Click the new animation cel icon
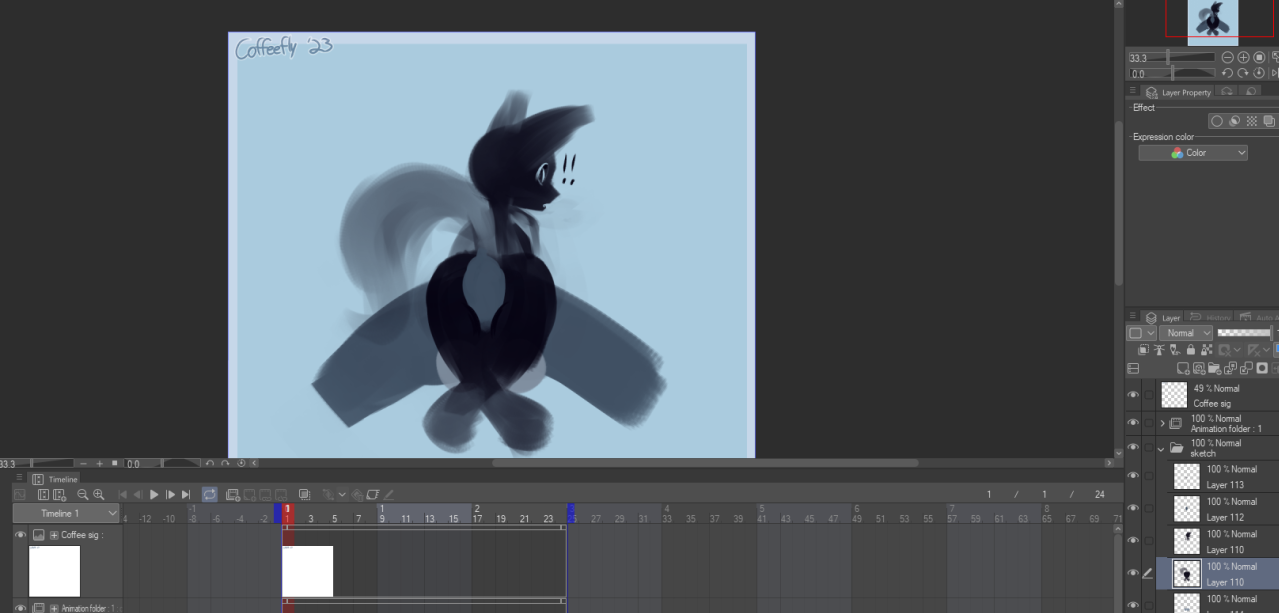The height and width of the screenshot is (613, 1279). point(232,494)
